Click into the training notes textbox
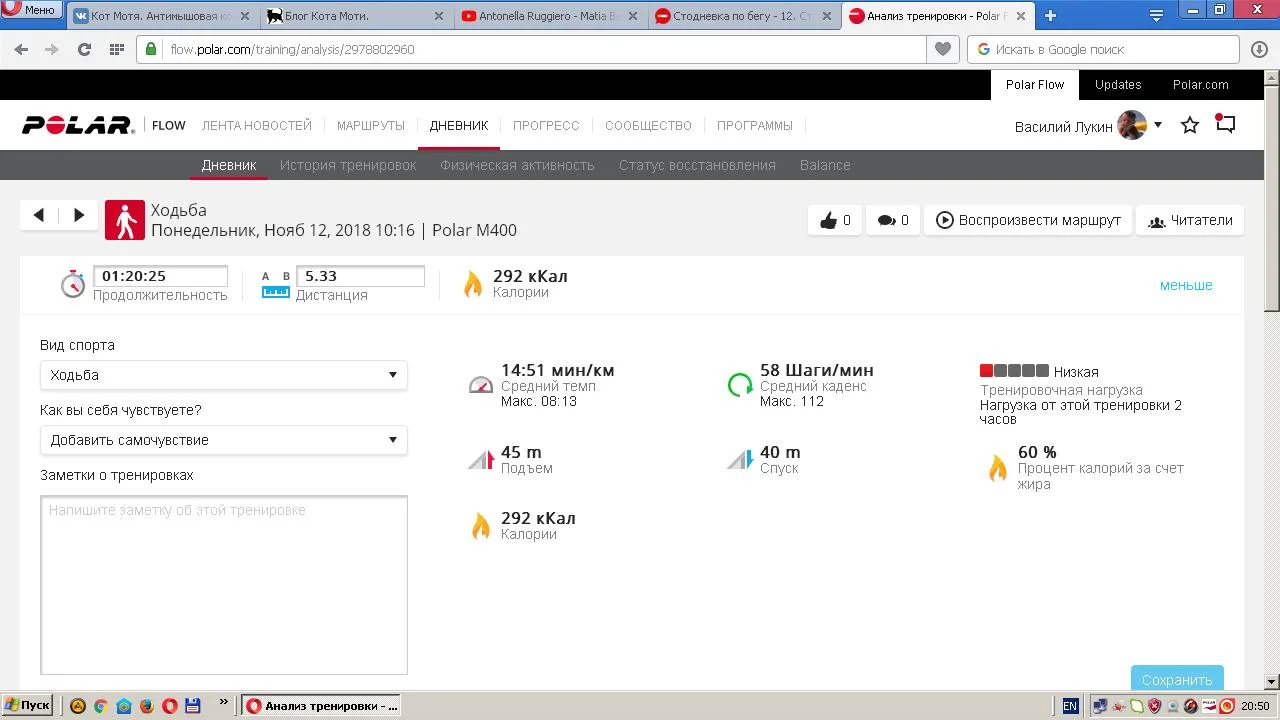Screen dimensions: 1280x720 tap(223, 585)
